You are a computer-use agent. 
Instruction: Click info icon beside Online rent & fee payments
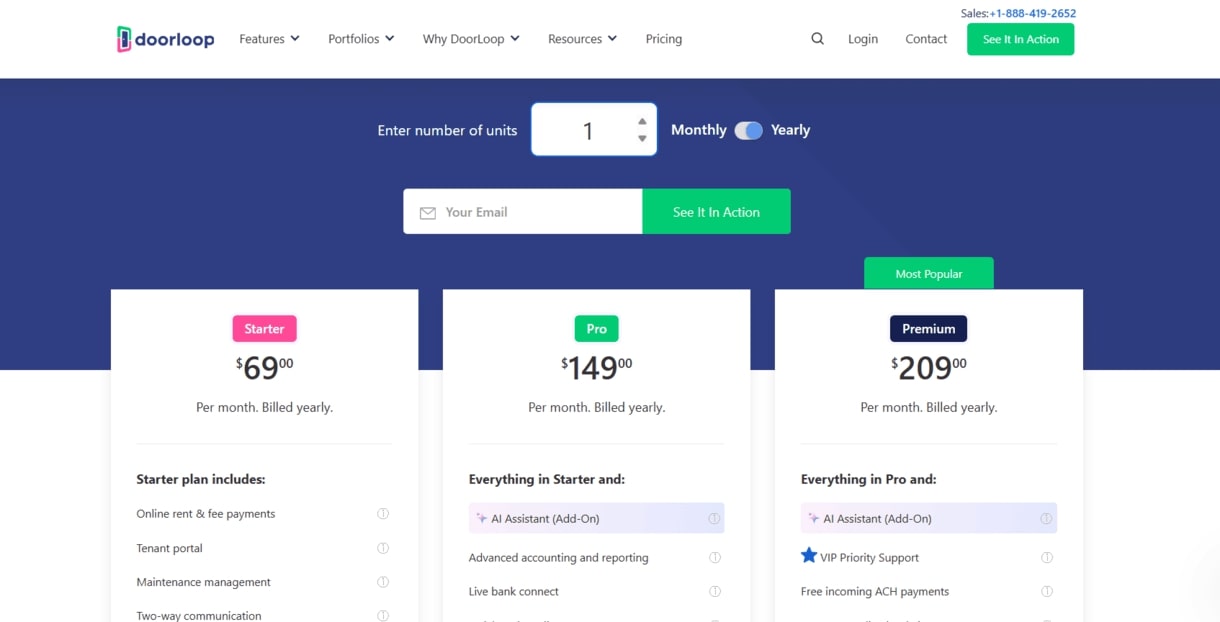tap(382, 514)
